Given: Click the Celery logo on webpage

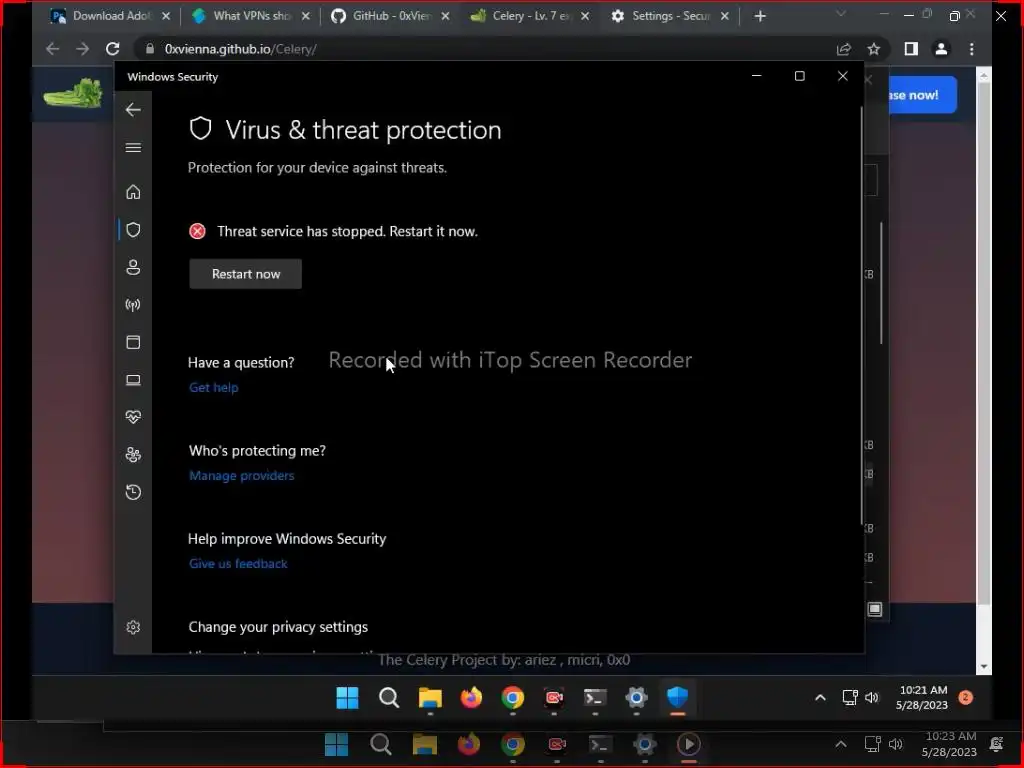Looking at the screenshot, I should click(x=73, y=93).
